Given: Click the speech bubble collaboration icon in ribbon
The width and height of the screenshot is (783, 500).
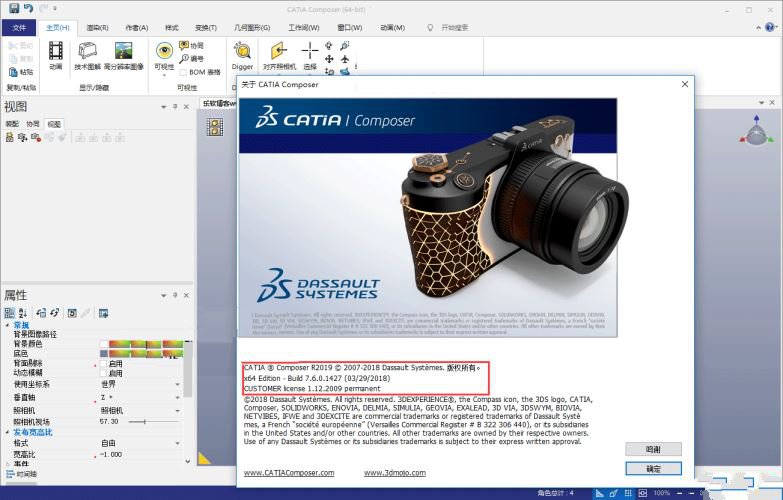Looking at the screenshot, I should pyautogui.click(x=184, y=45).
